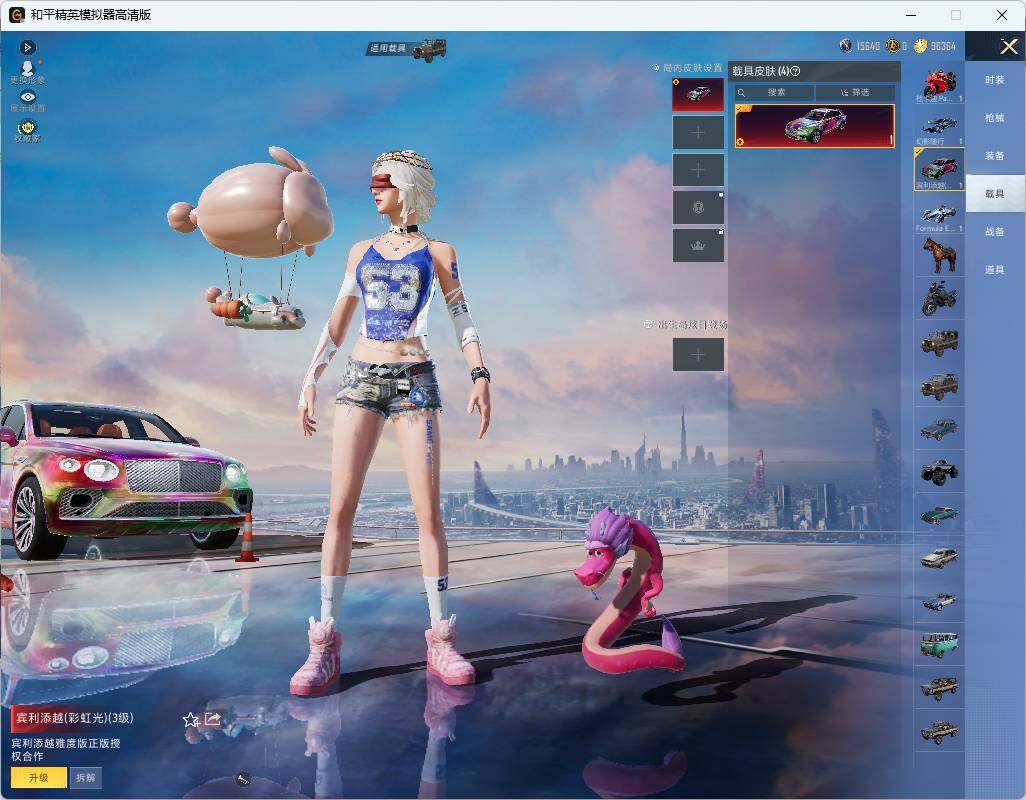This screenshot has width=1026, height=800.
Task: Click the first filled in-match skin slot
Action: [x=698, y=95]
